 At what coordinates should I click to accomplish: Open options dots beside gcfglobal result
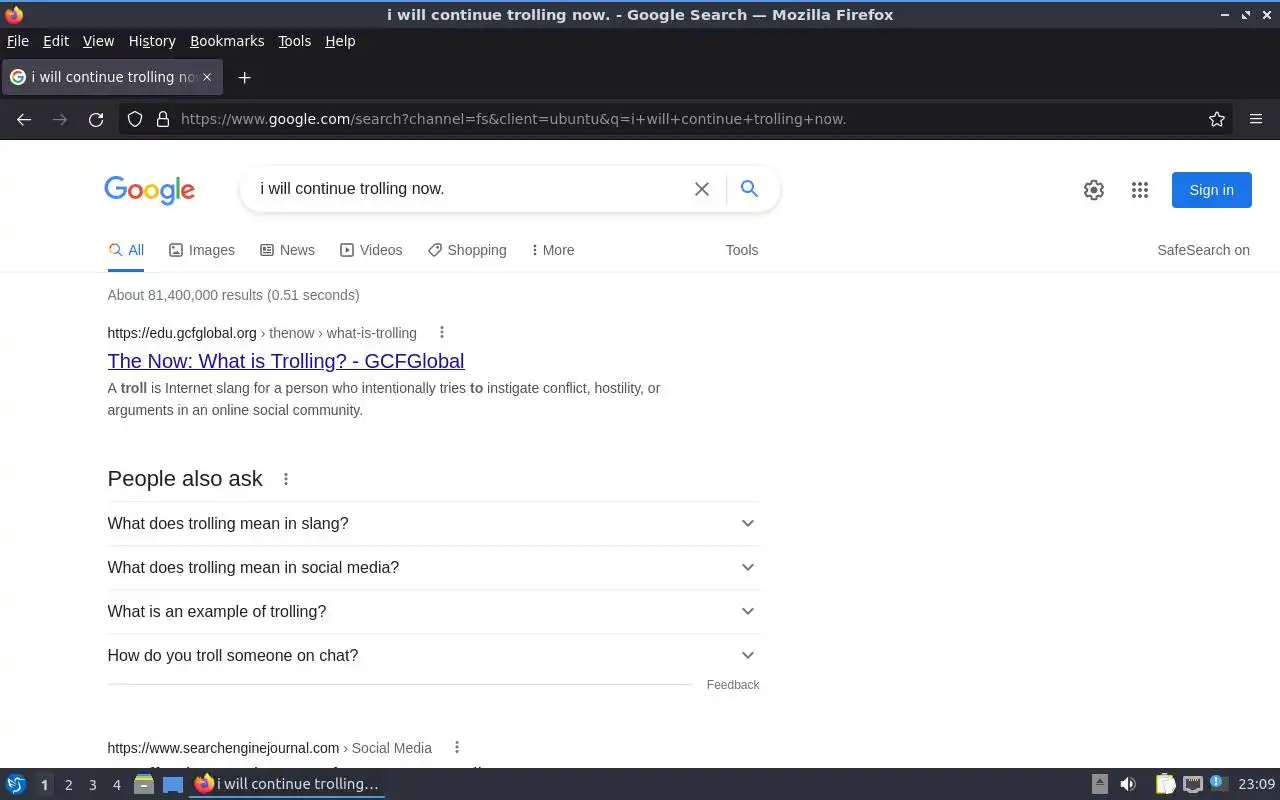(441, 333)
